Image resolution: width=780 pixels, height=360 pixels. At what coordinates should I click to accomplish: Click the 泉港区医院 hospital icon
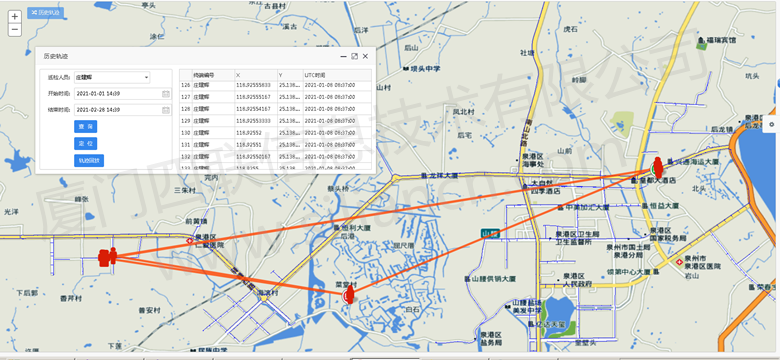tap(679, 262)
